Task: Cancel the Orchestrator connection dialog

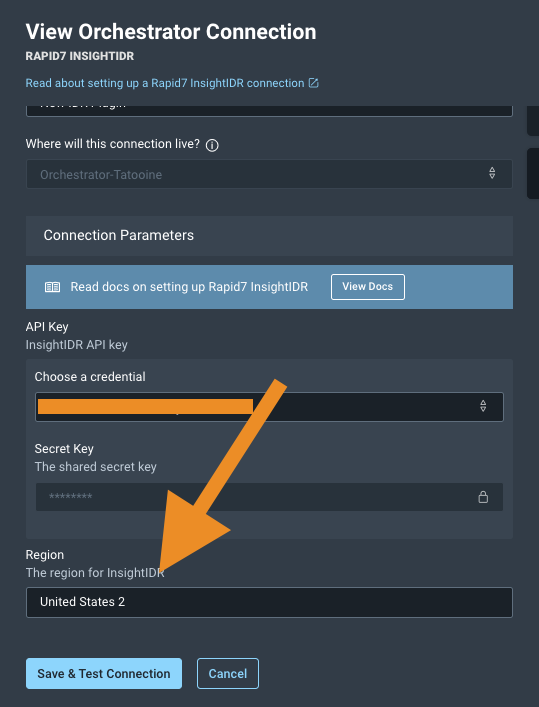Action: click(x=228, y=674)
